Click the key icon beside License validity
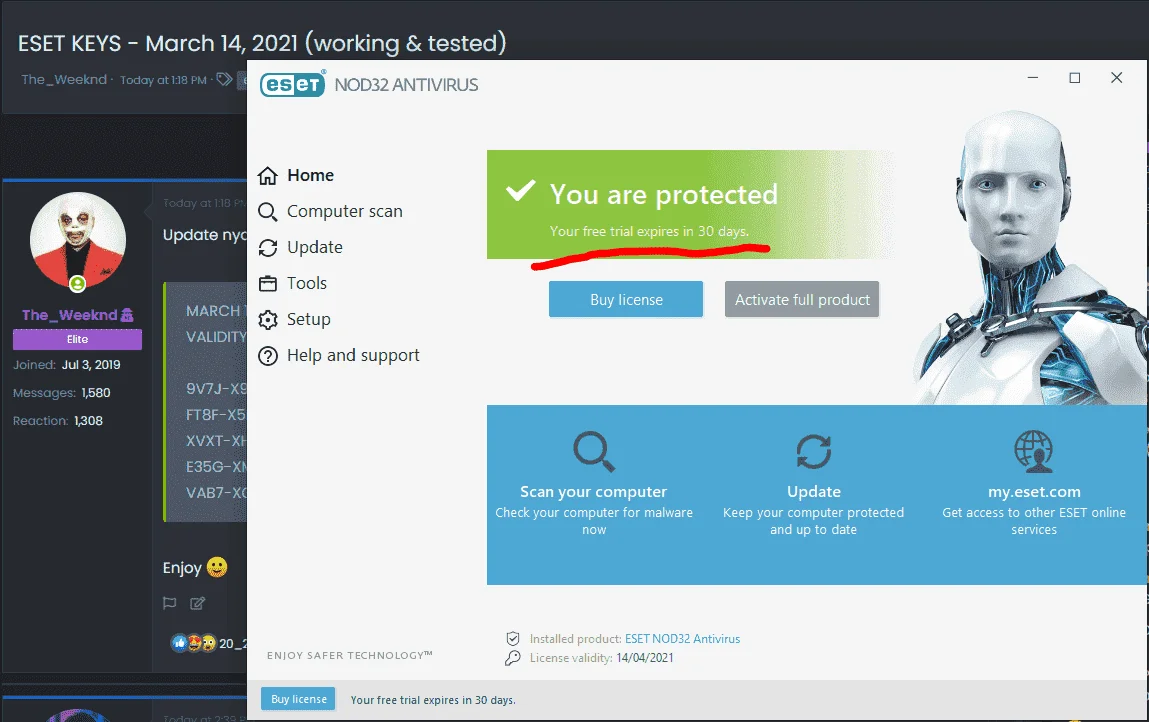The height and width of the screenshot is (722, 1149). click(x=513, y=657)
